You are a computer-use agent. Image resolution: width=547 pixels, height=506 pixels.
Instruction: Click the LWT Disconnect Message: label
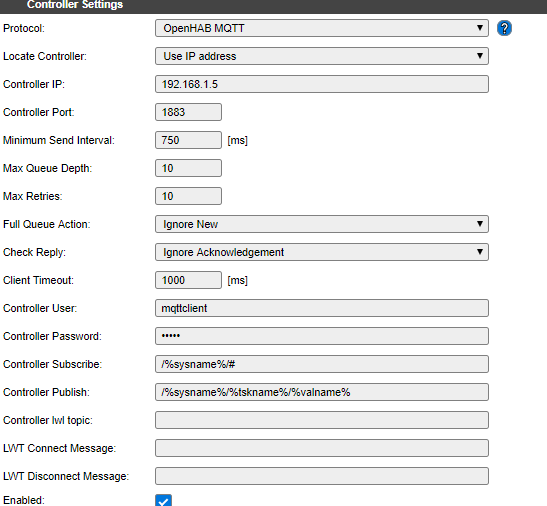(x=66, y=476)
